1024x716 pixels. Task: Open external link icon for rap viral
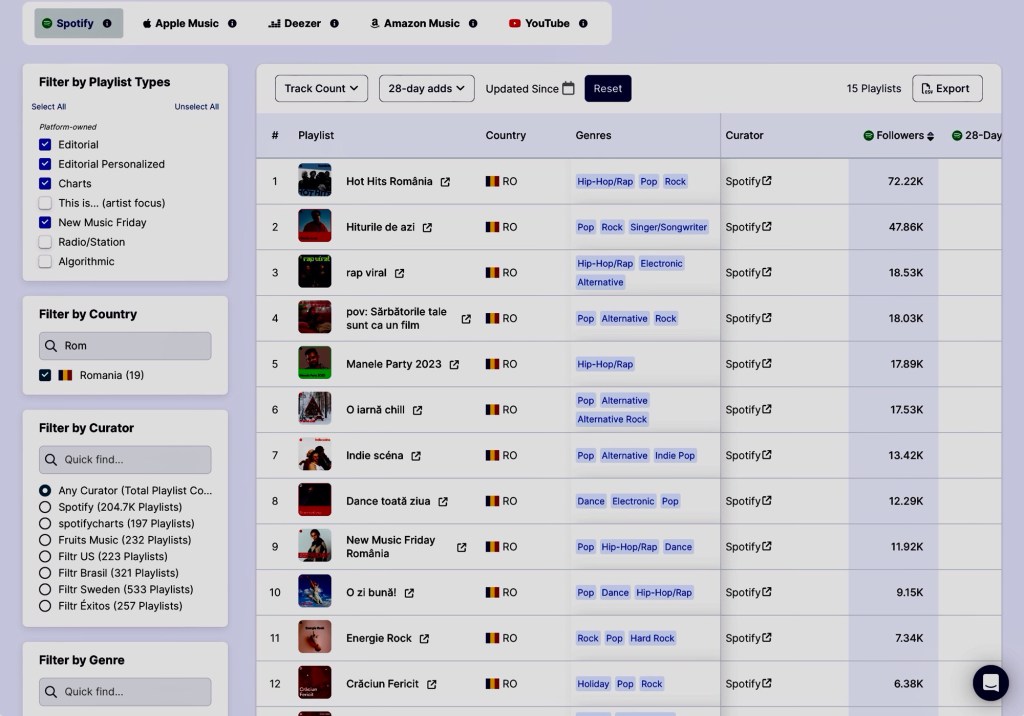[x=400, y=273]
